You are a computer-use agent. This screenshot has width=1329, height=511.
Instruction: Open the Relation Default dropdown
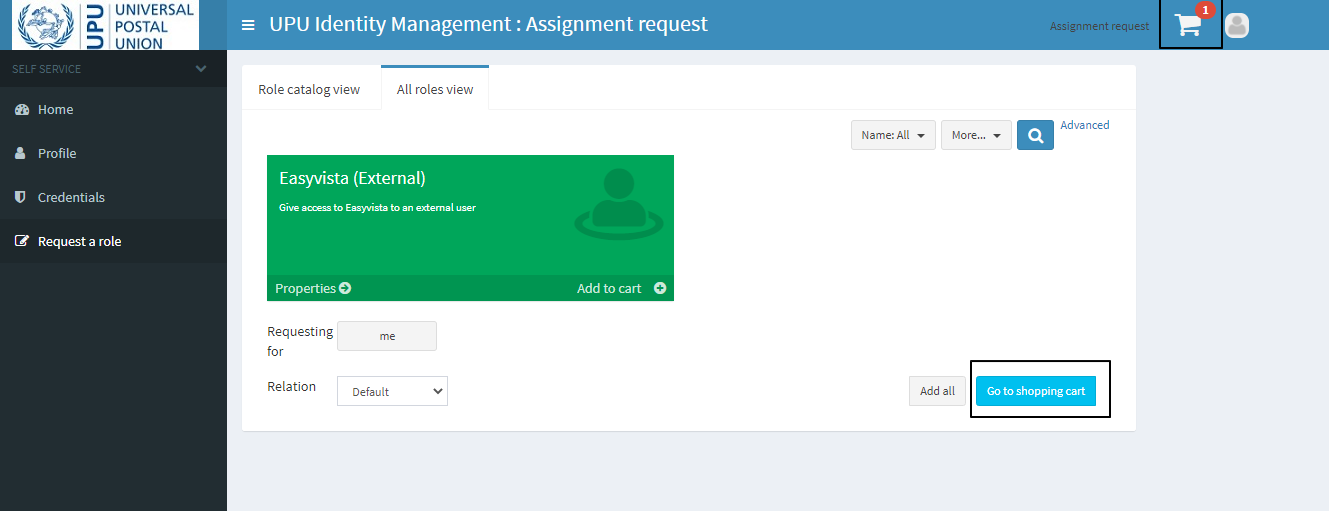[x=392, y=391]
